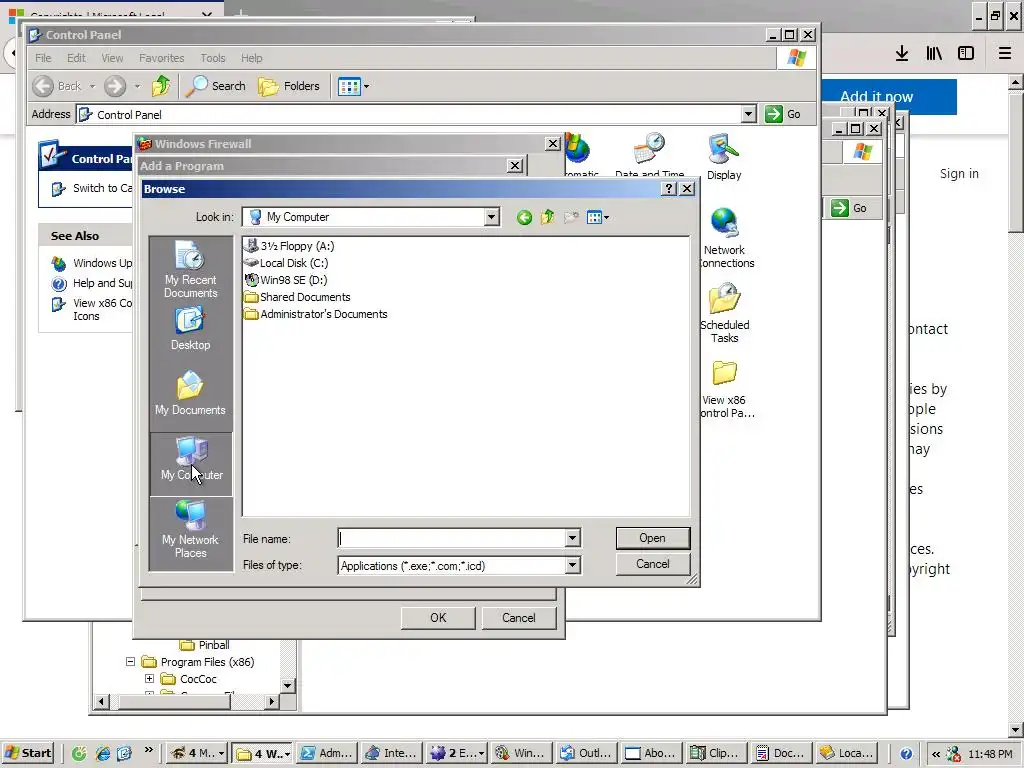Viewport: 1024px width, 768px height.
Task: Click Search in Control Panel toolbar
Action: 216,86
